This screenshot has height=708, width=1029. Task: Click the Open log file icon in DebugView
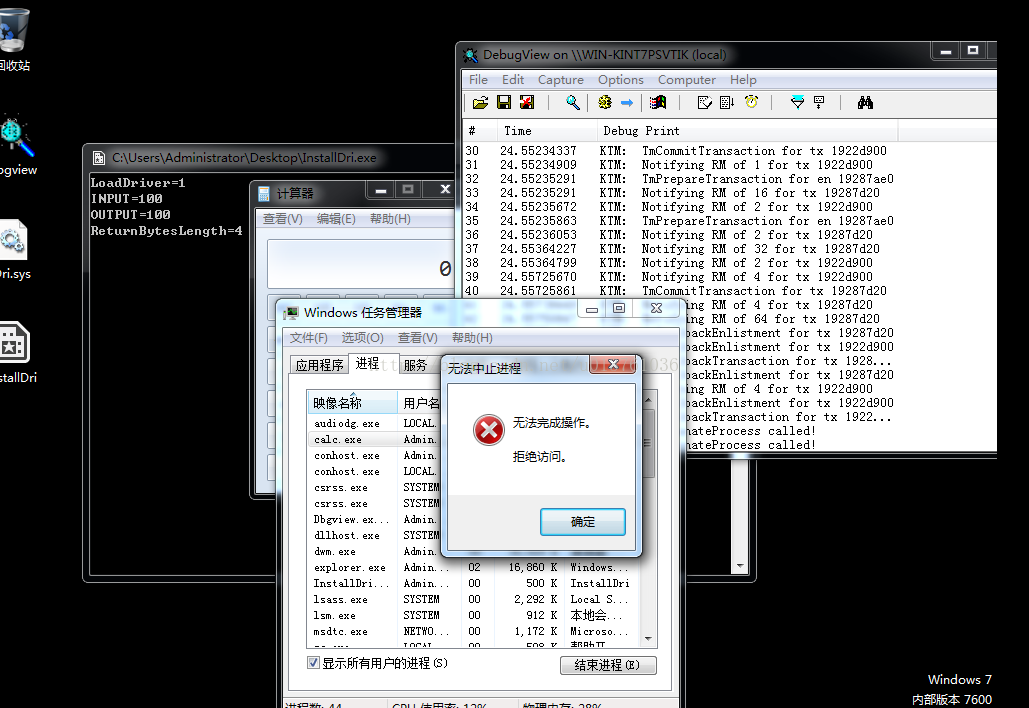[480, 102]
